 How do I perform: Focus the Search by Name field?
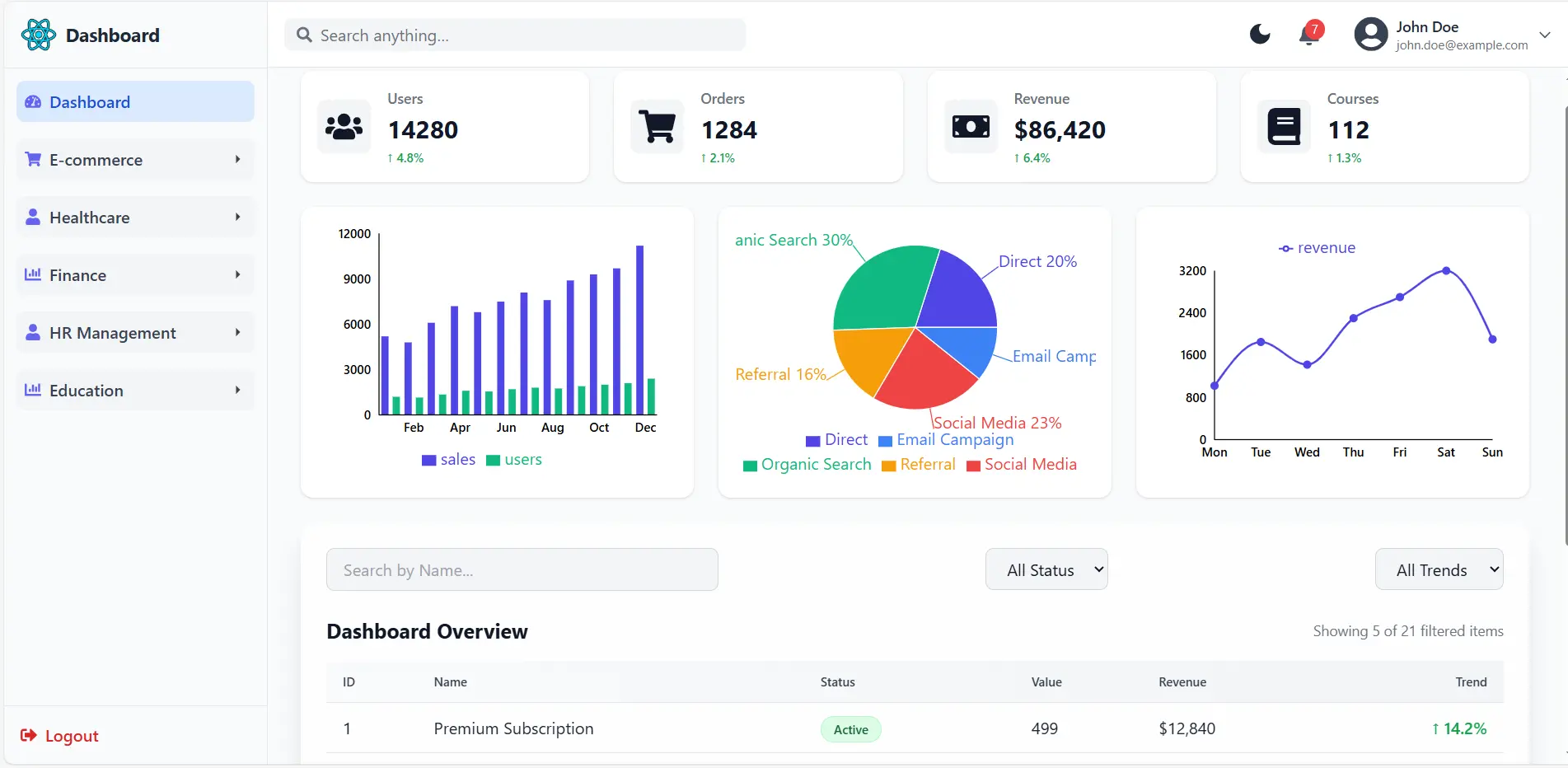click(522, 569)
